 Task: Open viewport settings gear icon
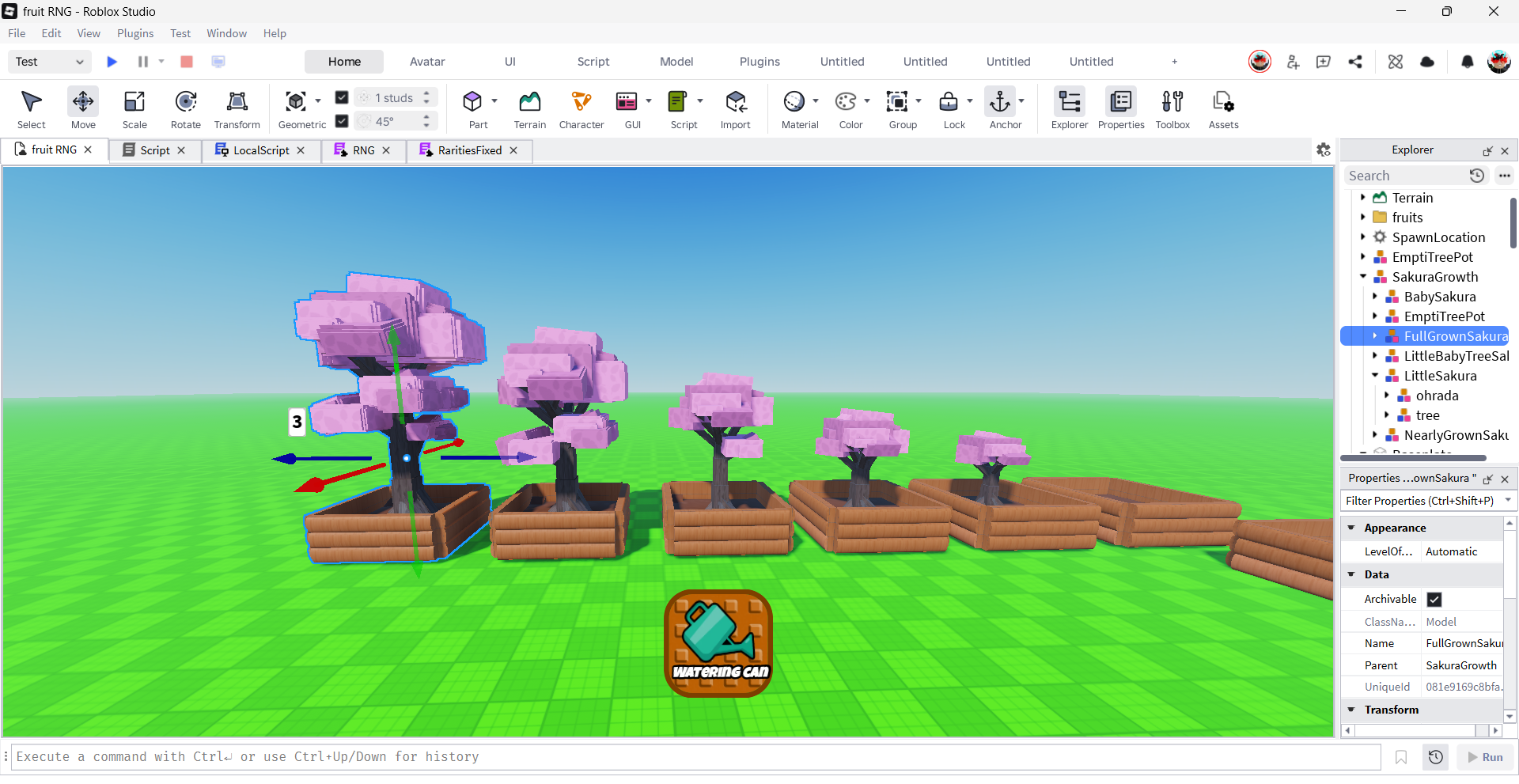click(x=1324, y=150)
